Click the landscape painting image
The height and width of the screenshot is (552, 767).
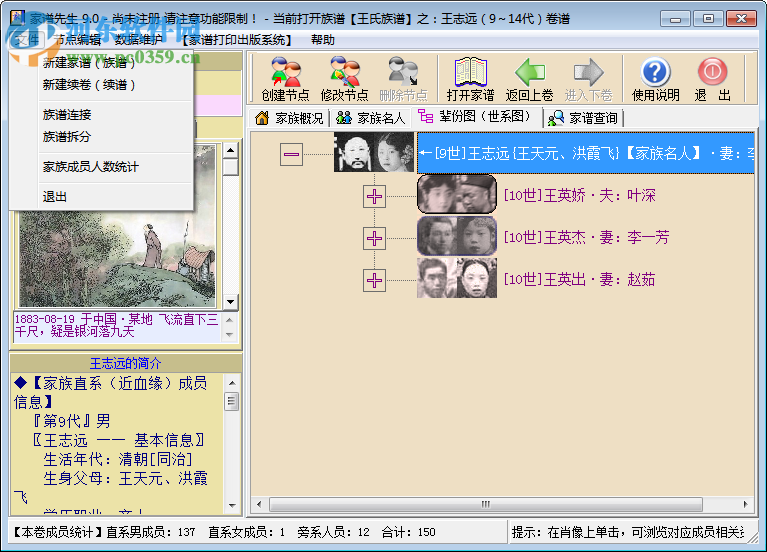[x=117, y=258]
